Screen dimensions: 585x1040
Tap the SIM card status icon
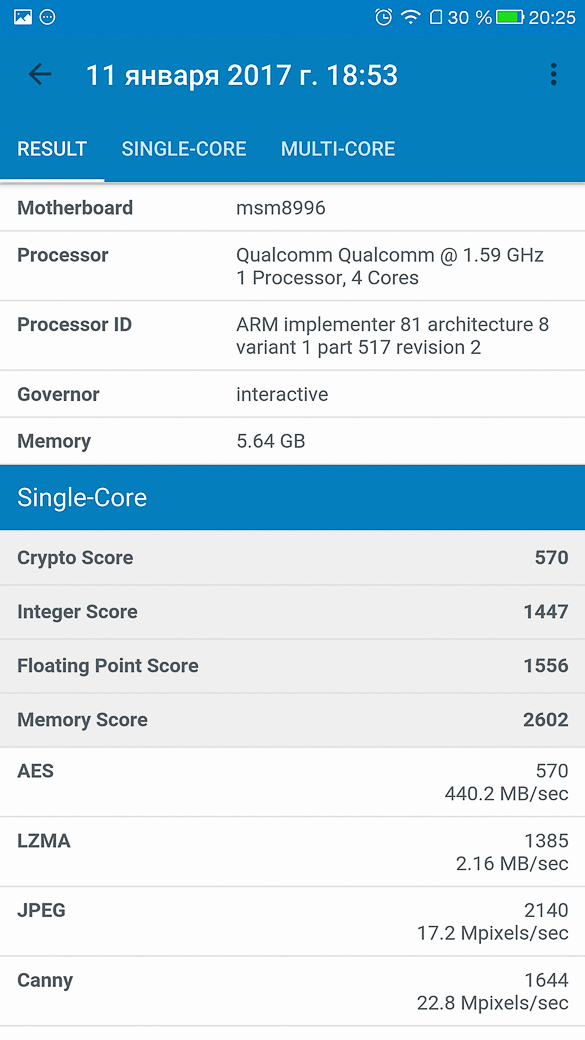click(x=436, y=17)
